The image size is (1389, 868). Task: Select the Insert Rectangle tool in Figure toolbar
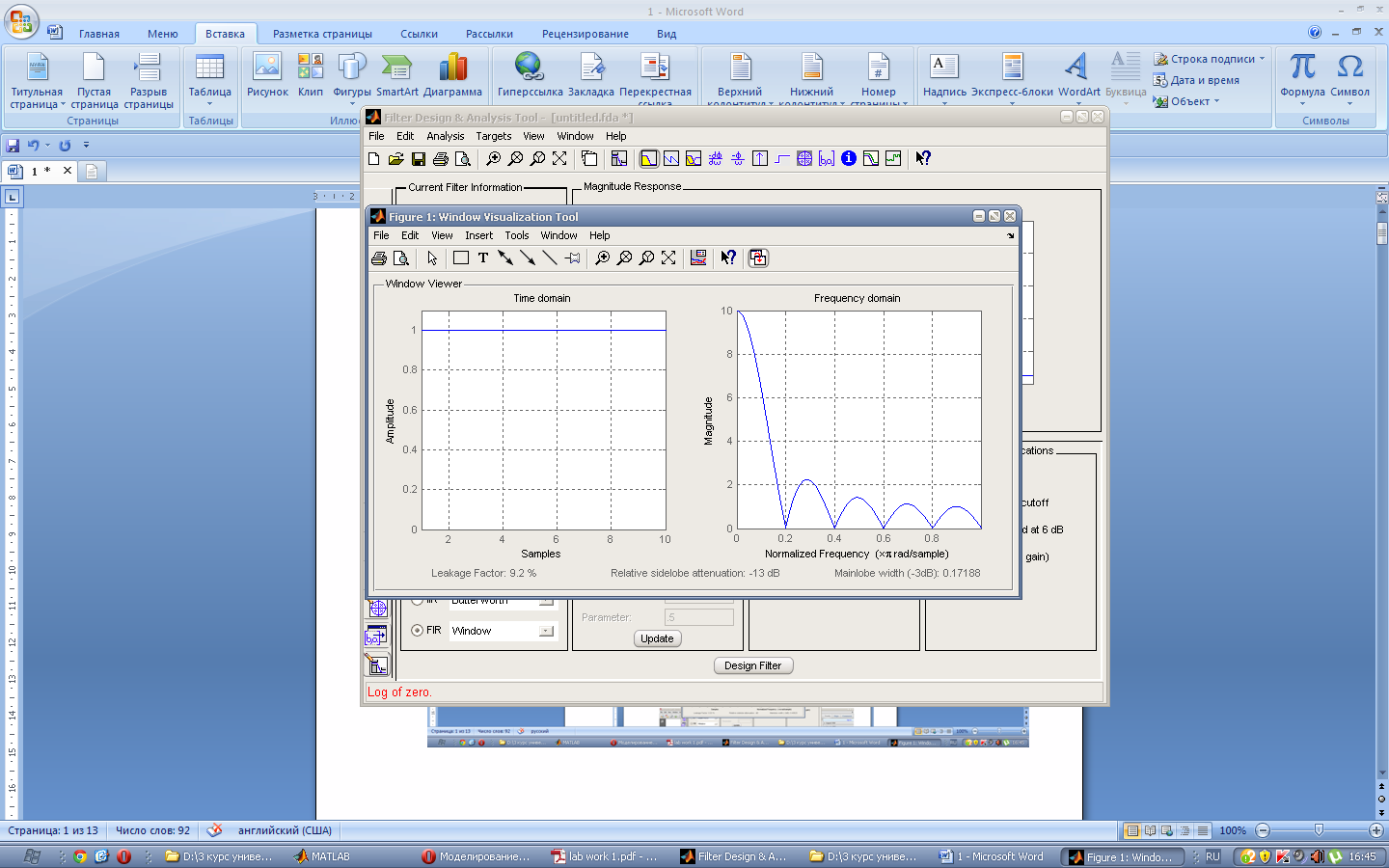pos(461,258)
